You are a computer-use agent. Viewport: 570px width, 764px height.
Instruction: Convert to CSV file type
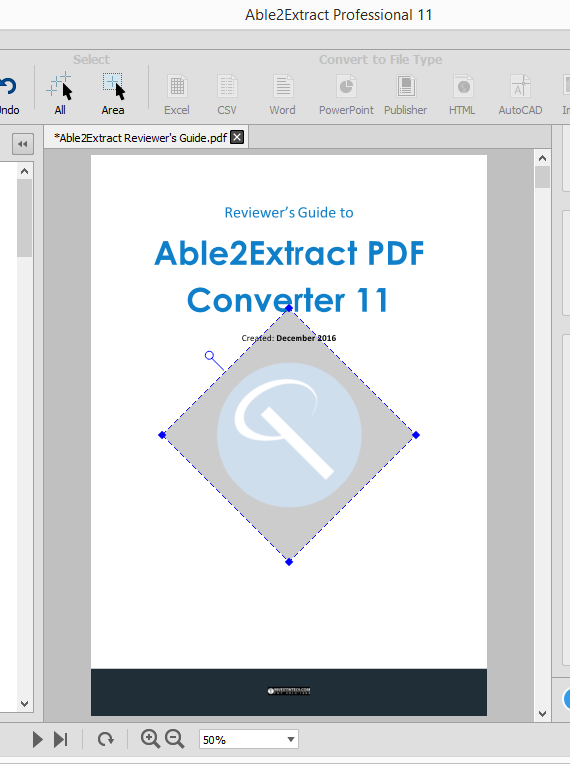tap(227, 95)
